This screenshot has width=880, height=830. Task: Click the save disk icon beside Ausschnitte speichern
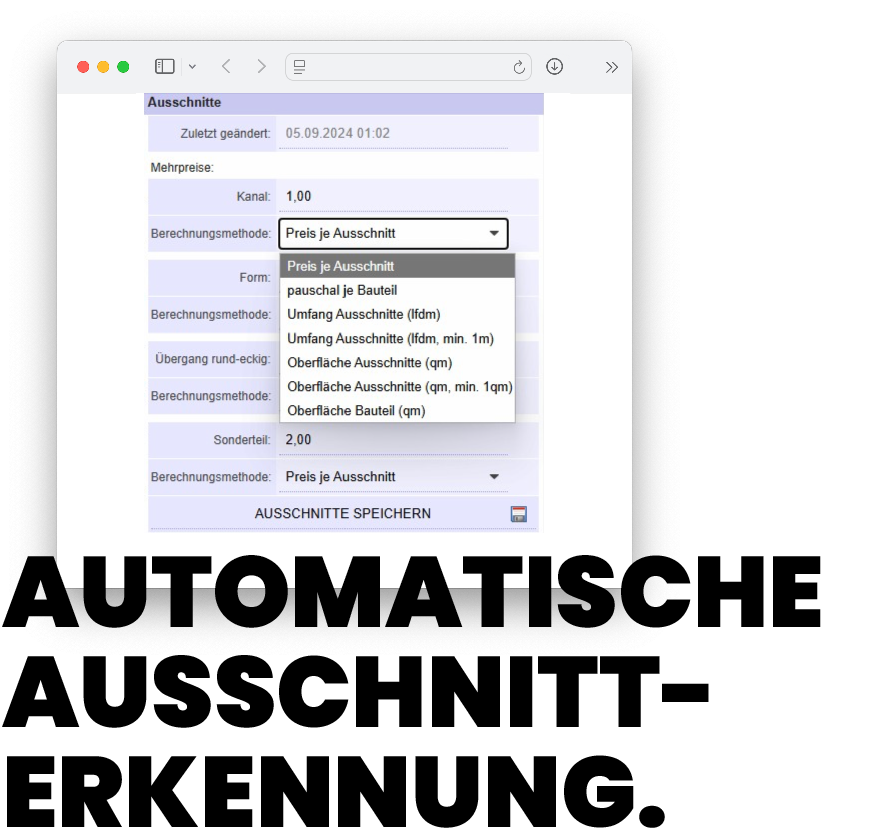(x=518, y=514)
